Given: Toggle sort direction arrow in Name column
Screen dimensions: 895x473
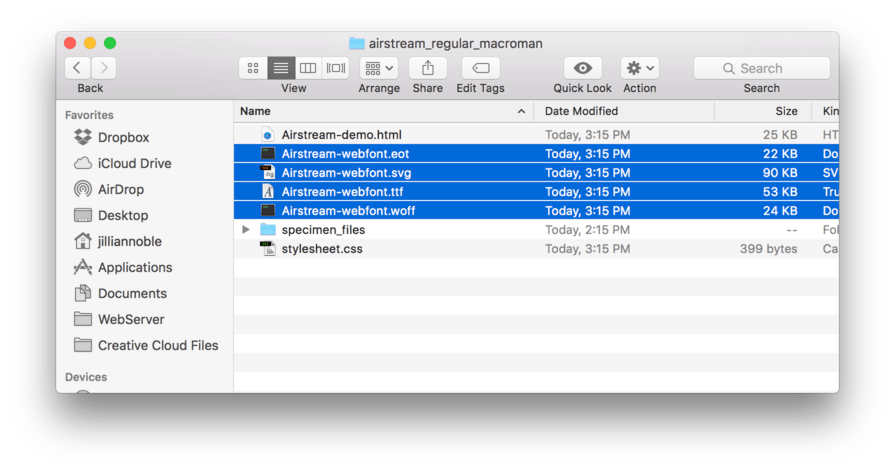Looking at the screenshot, I should [x=521, y=111].
